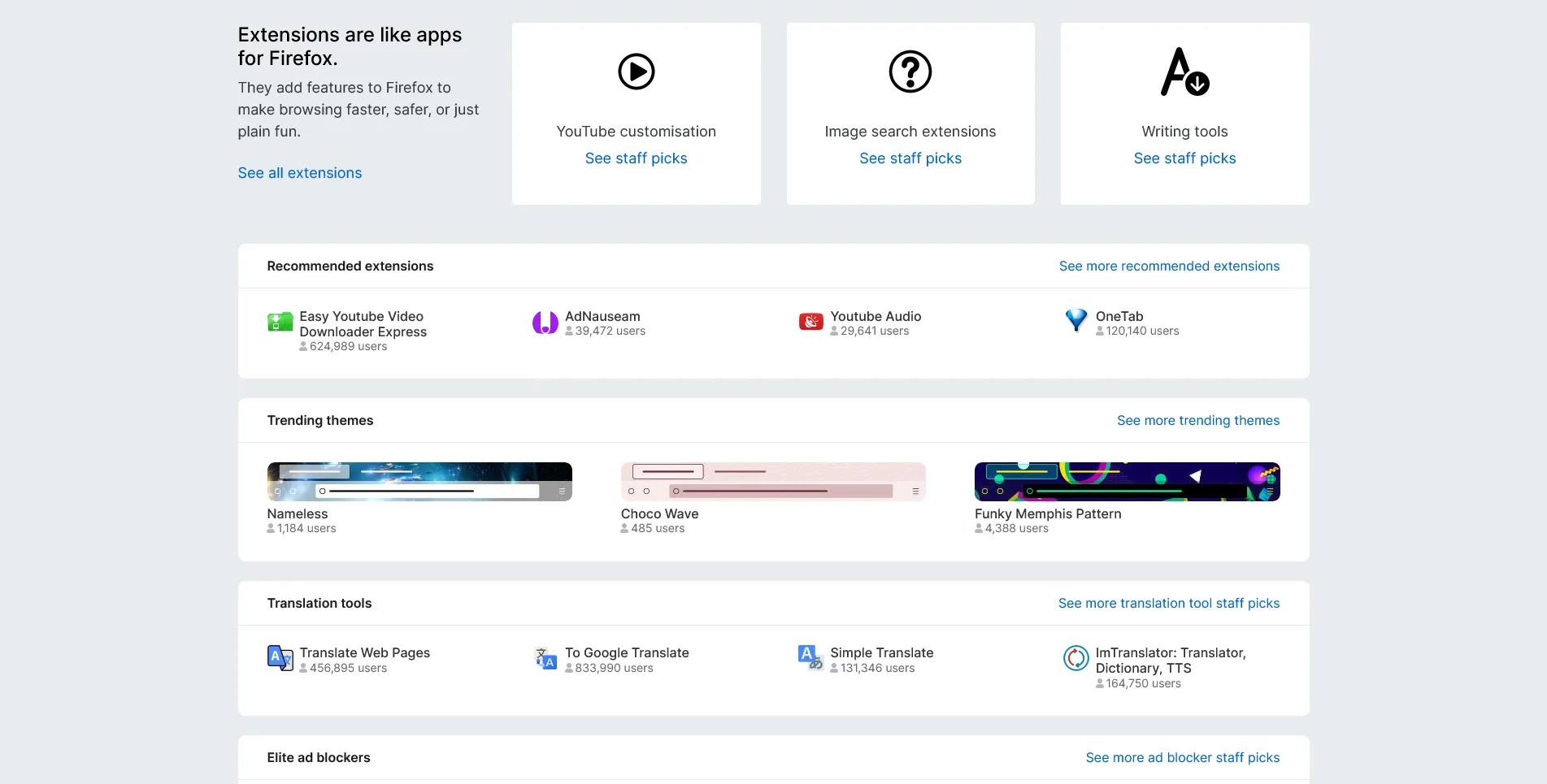Image resolution: width=1547 pixels, height=784 pixels.
Task: Click See staff picks under YouTube customisation
Action: [x=636, y=158]
